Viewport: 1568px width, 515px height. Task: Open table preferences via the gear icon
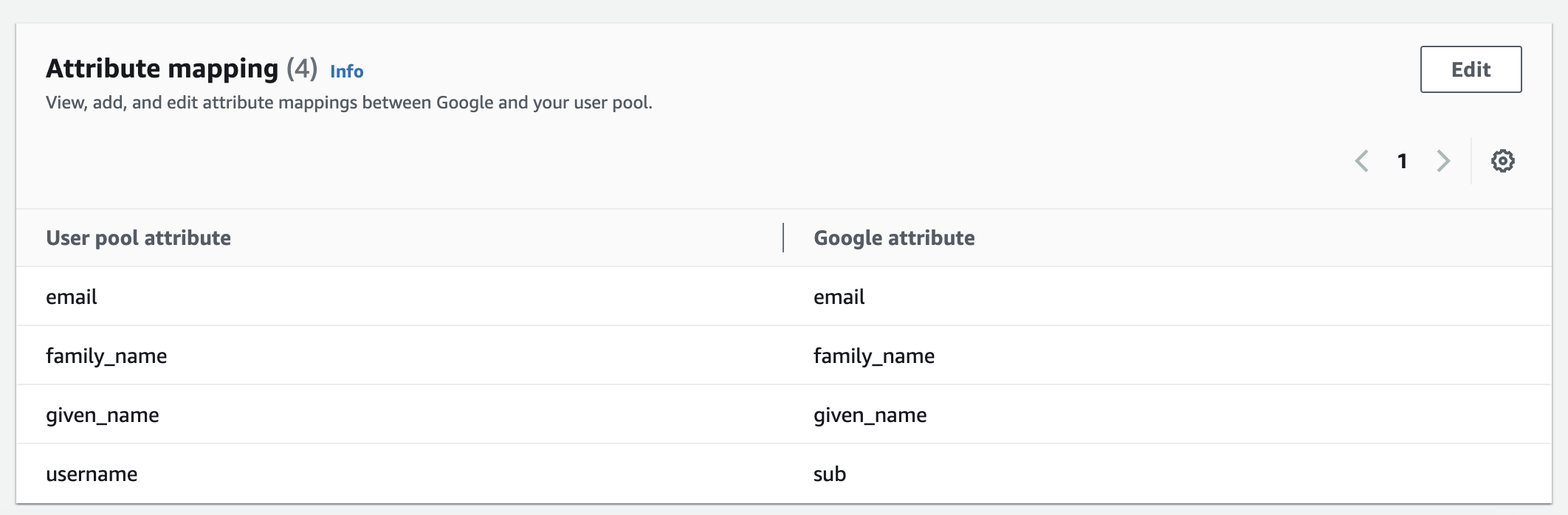(1502, 161)
